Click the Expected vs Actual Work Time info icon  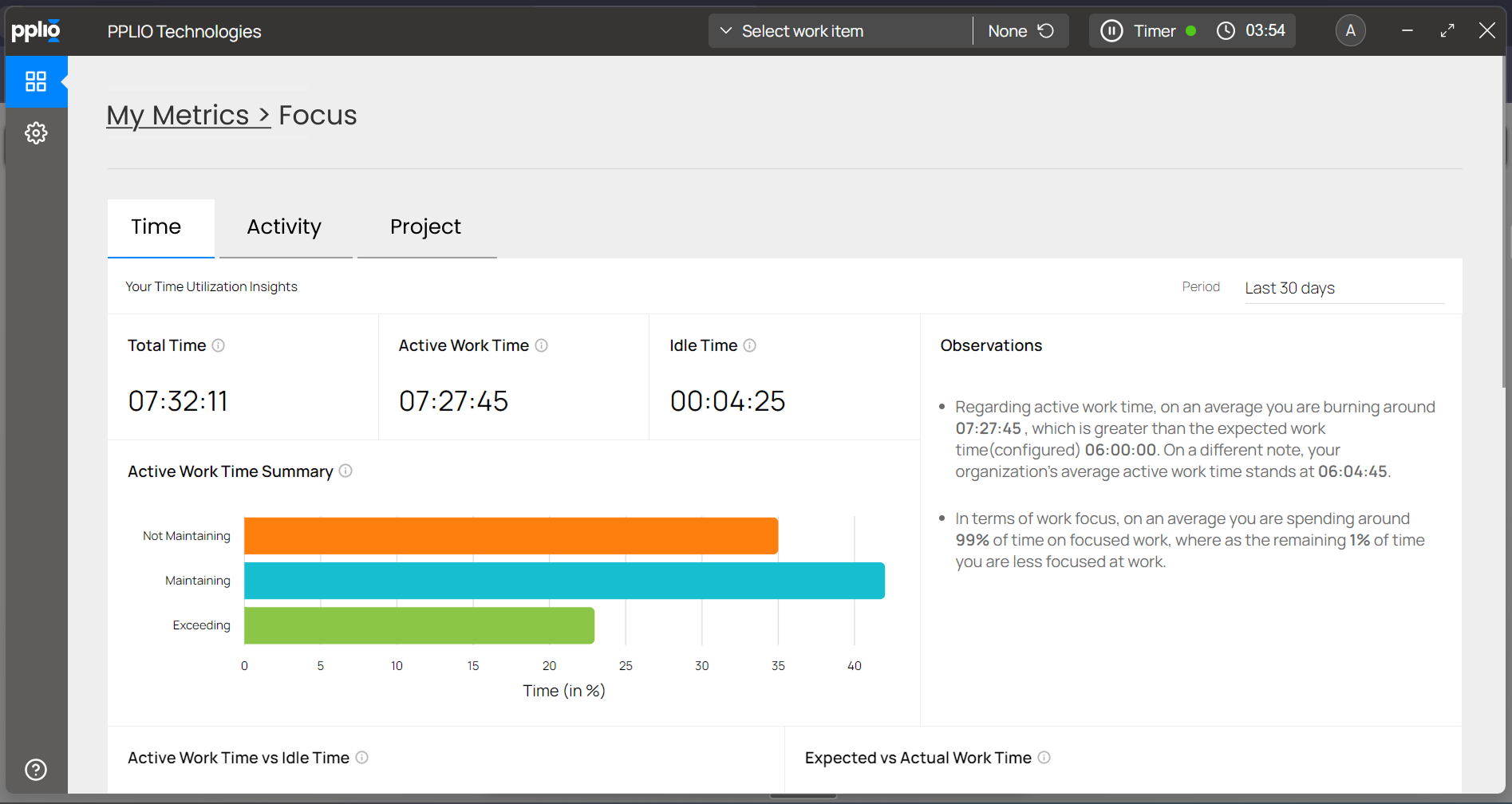[1044, 758]
